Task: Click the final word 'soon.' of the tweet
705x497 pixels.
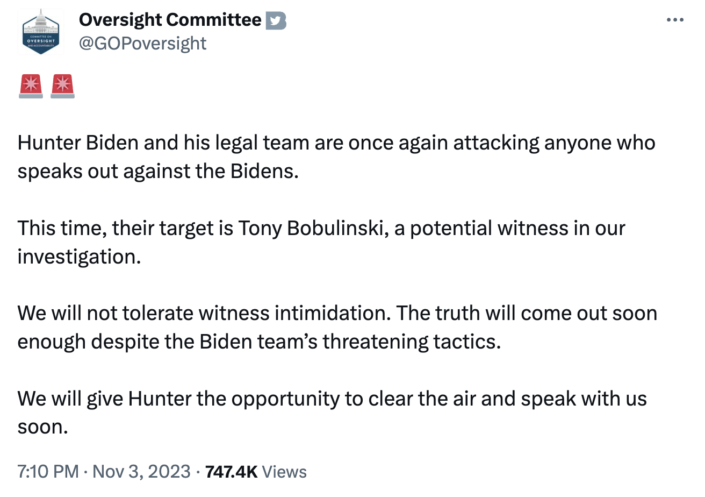Action: [x=43, y=427]
